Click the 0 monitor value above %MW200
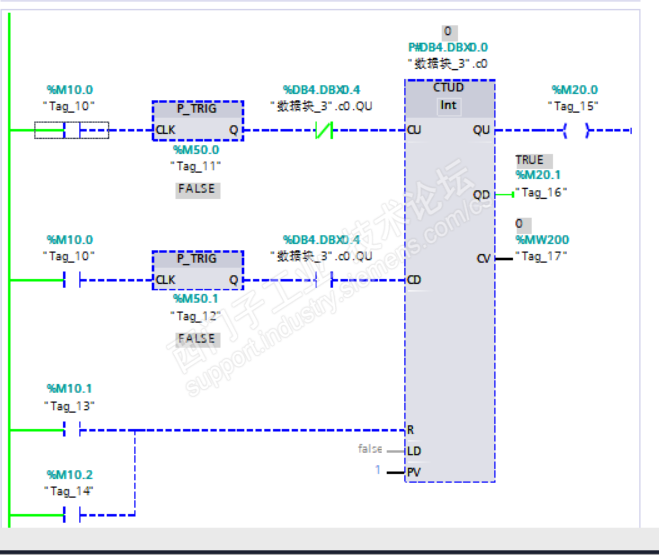Image resolution: width=659 pixels, height=555 pixels. [x=523, y=224]
